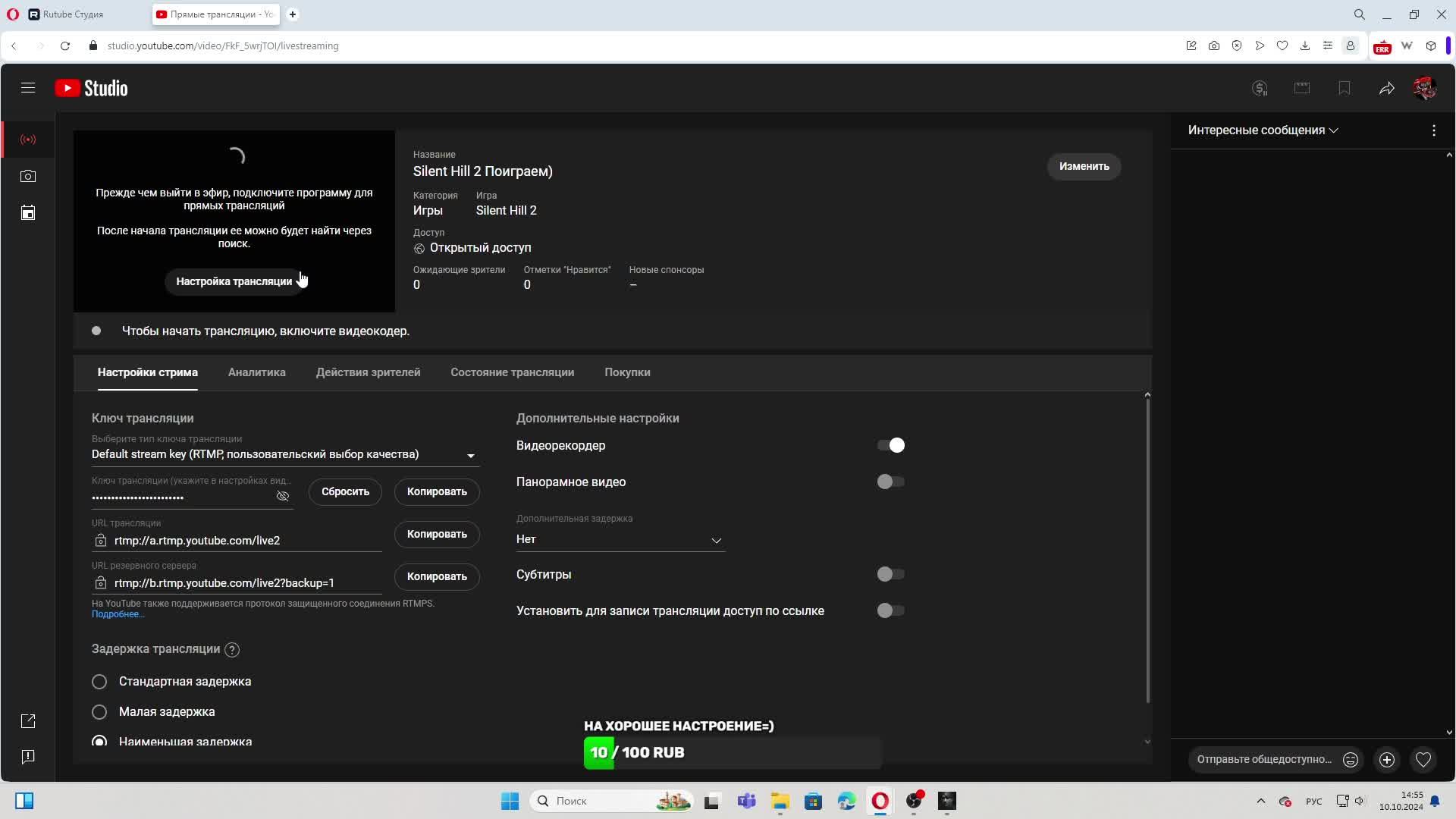Open the Manage scheduled streams calendar icon

[x=28, y=213]
